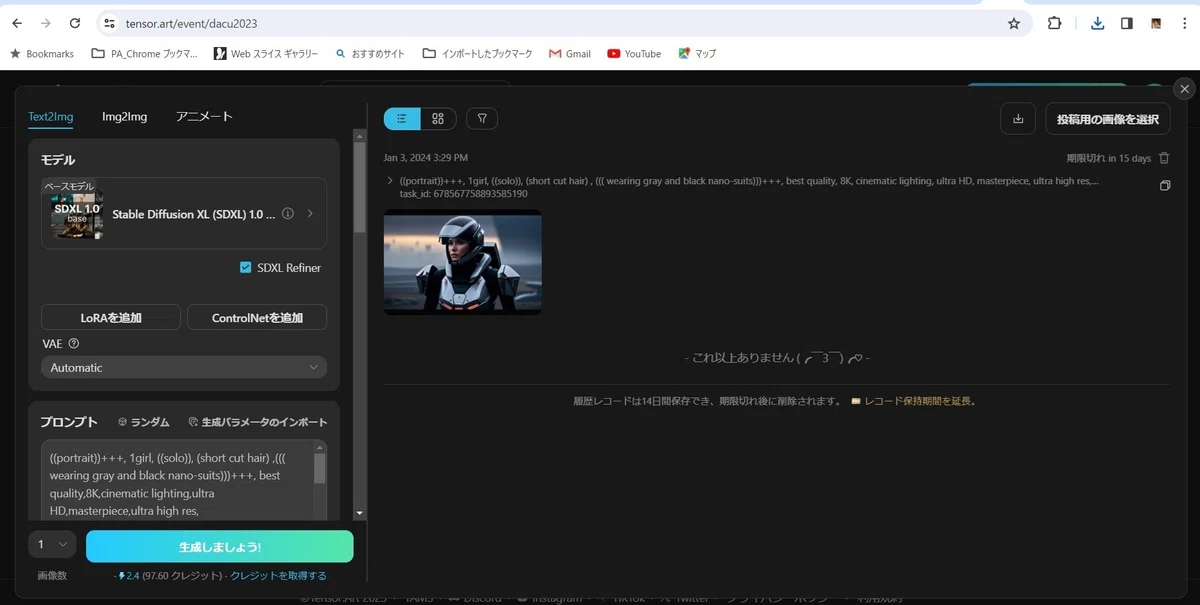Copy the prompt of the task
Screen dimensions: 1200x605
[x=1164, y=186]
